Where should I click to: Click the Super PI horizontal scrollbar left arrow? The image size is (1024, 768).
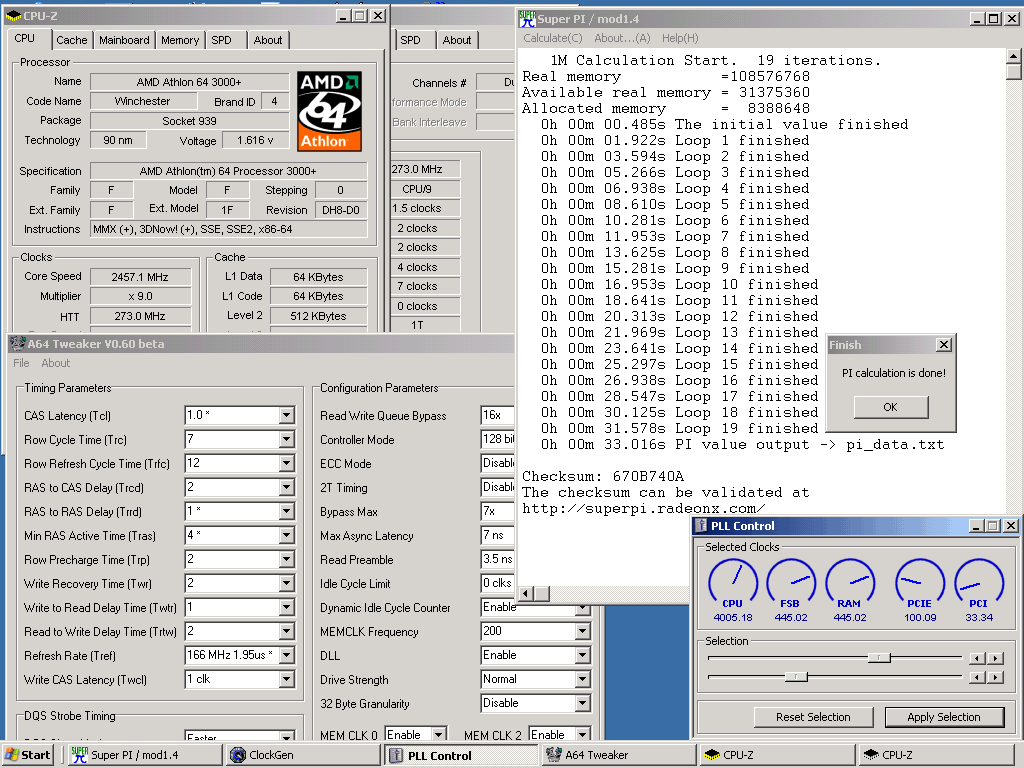pyautogui.click(x=526, y=594)
